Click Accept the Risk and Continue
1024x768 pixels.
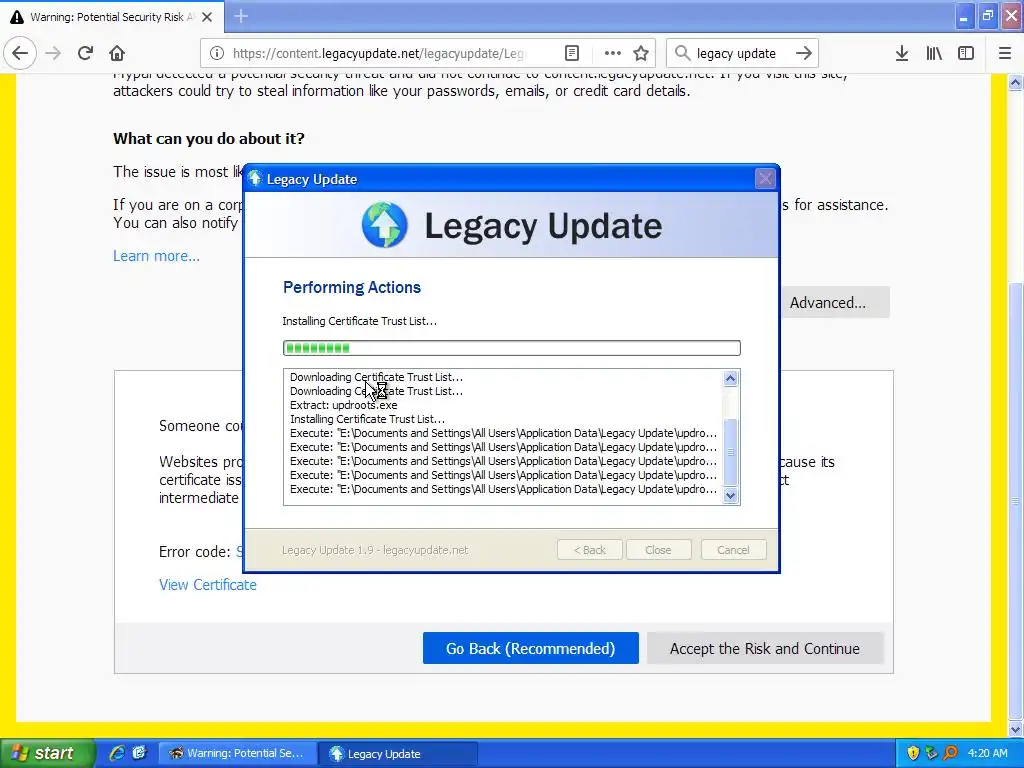click(x=765, y=648)
